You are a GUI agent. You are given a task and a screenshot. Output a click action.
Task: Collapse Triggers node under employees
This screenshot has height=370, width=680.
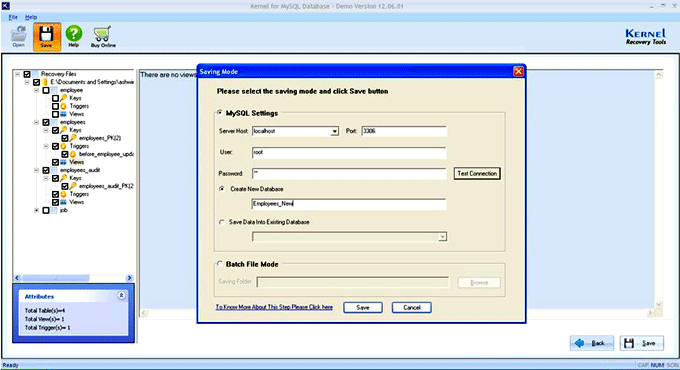click(x=46, y=146)
